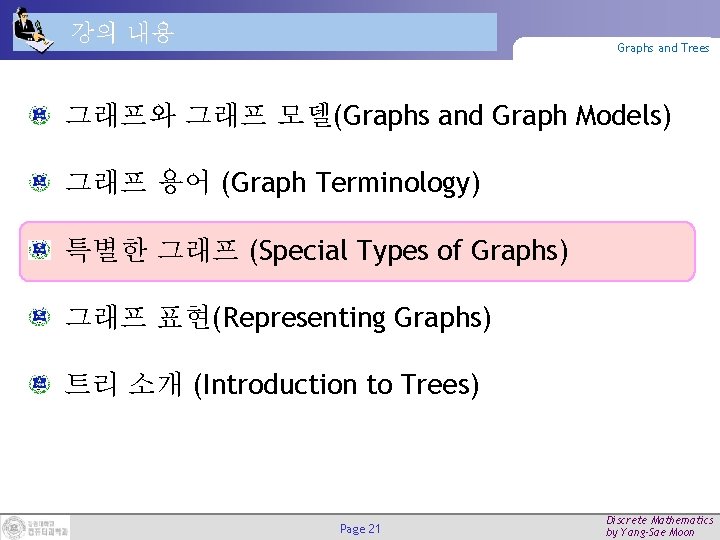
Task: Click the university logo in footer
Action: coord(35,527)
